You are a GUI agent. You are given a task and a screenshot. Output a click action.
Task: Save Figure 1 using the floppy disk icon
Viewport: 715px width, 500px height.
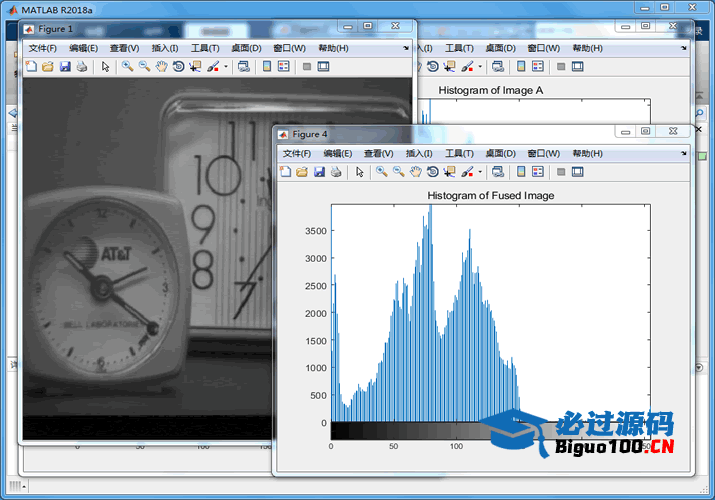[65, 67]
